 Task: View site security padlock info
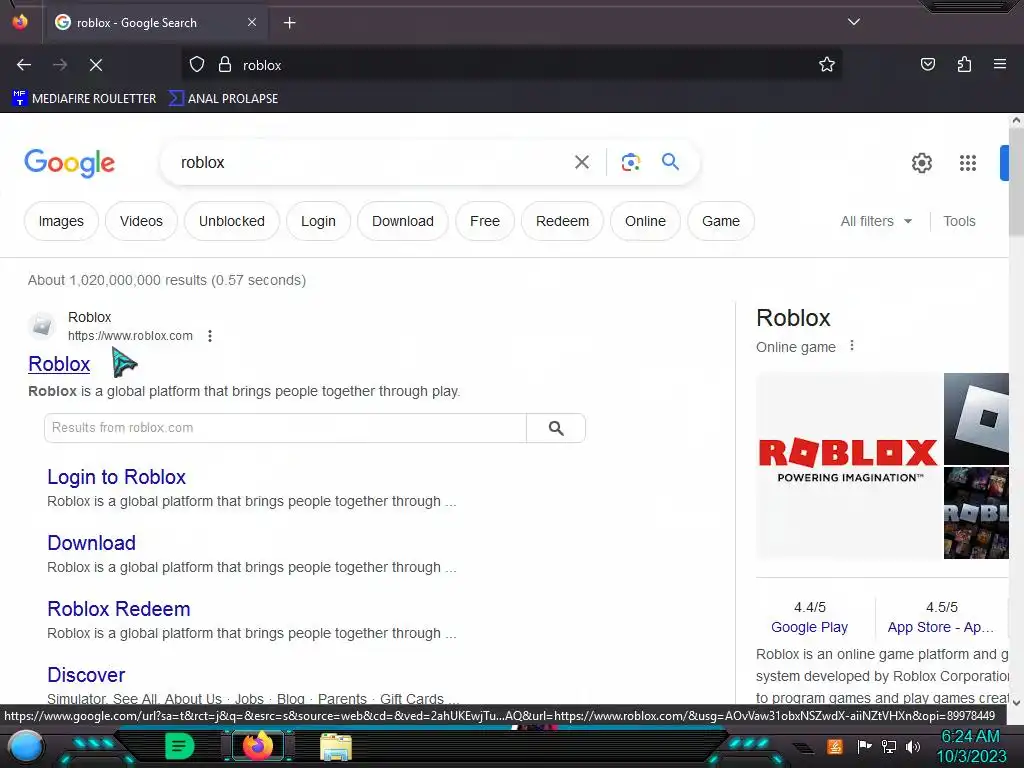pyautogui.click(x=225, y=65)
